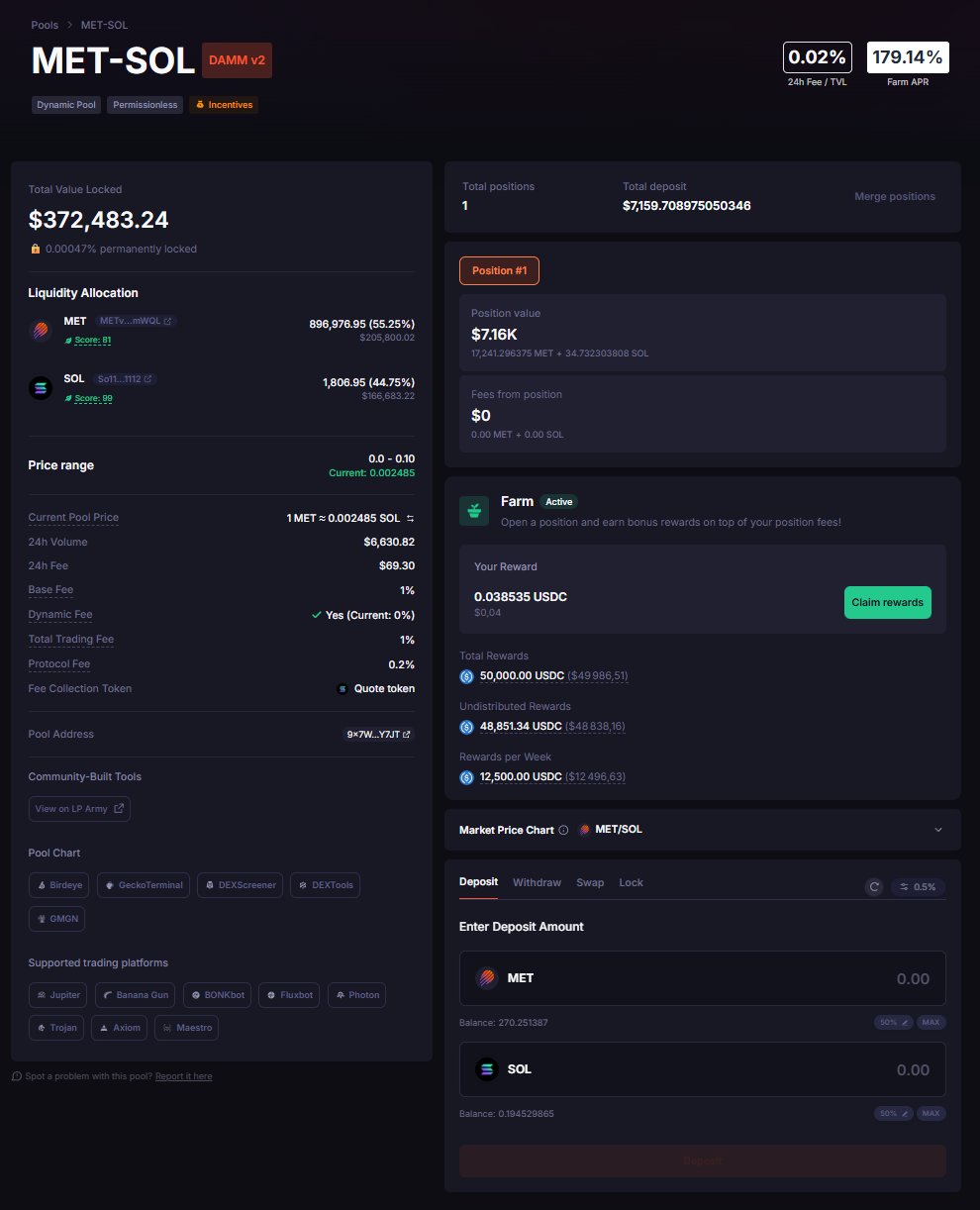Click the USDC icon next to Total Rewards
Image resolution: width=980 pixels, height=1210 pixels.
[x=467, y=676]
